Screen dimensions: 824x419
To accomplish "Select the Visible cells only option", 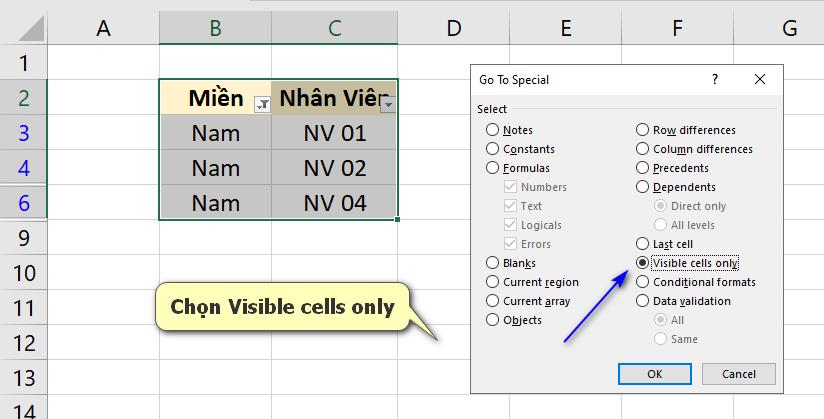I will [x=687, y=262].
